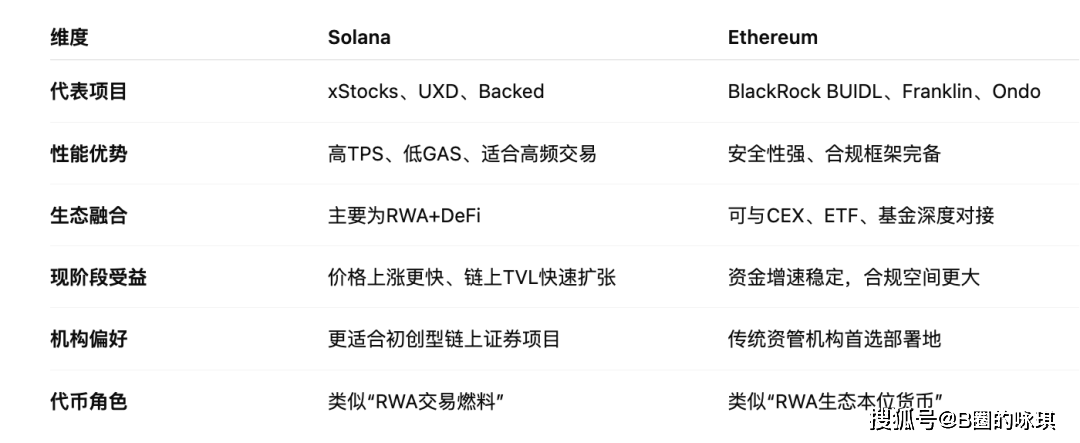Click the BlackRock BUIDL、Franklin、Ondo cell
The height and width of the screenshot is (443, 1080).
[884, 91]
